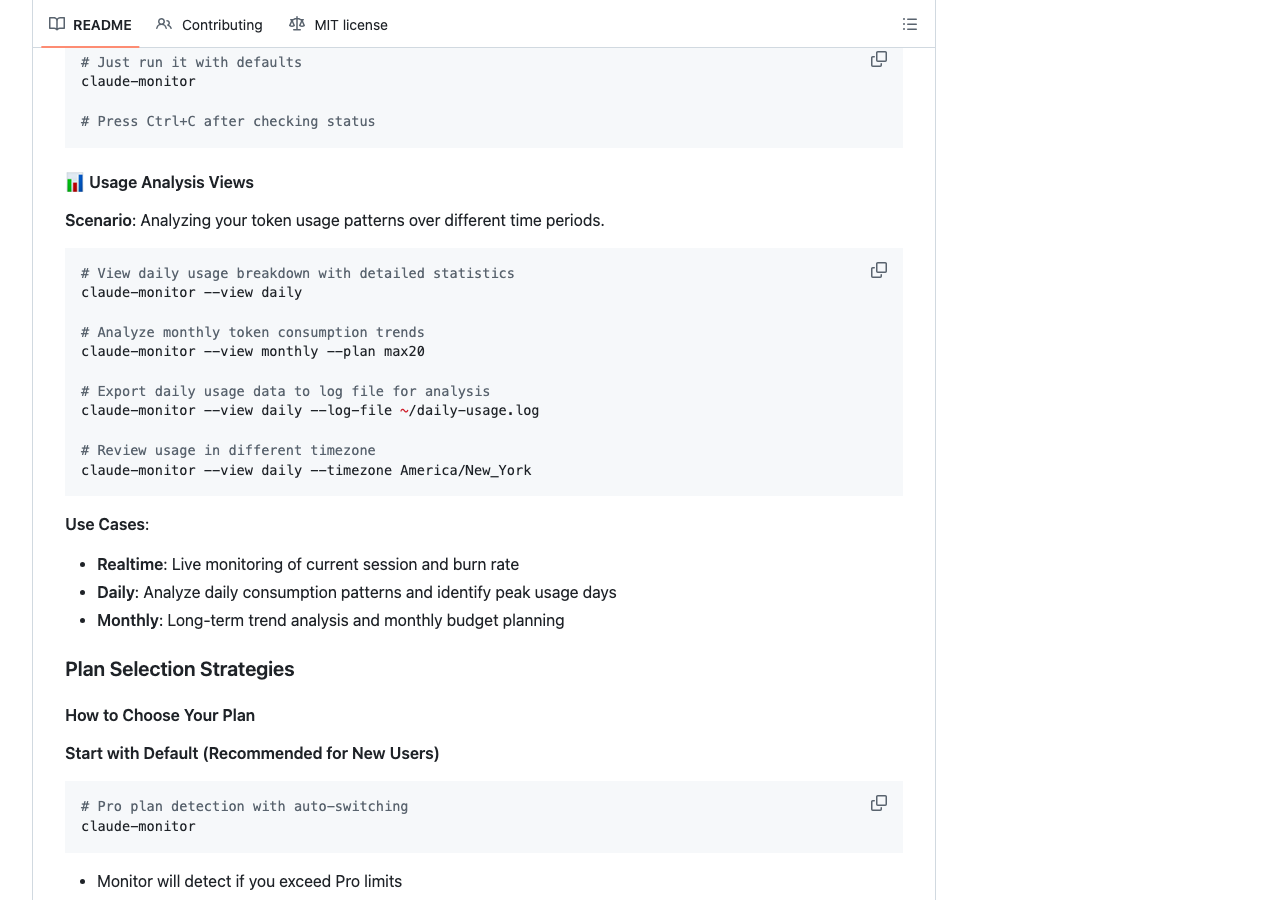Click the "Usage Analysis Views" heading text
Screen dimensions: 1280x900
coord(171,182)
